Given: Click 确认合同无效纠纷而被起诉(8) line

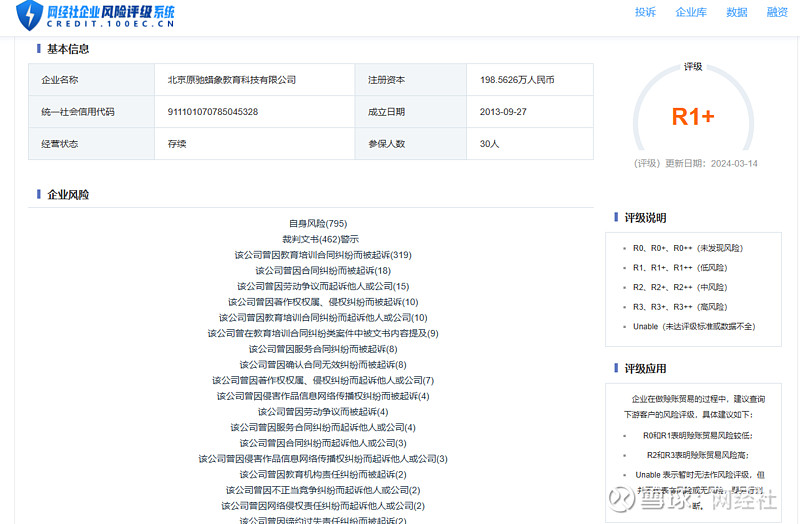Looking at the screenshot, I should [x=323, y=365].
